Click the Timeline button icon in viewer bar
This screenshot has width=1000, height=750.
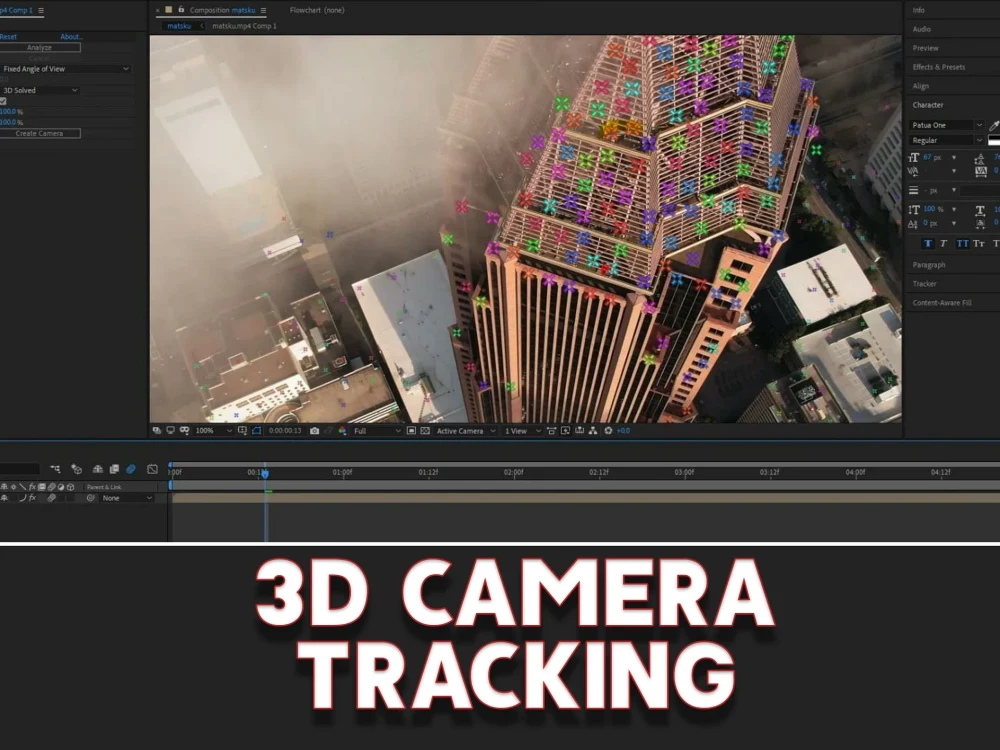[x=579, y=431]
